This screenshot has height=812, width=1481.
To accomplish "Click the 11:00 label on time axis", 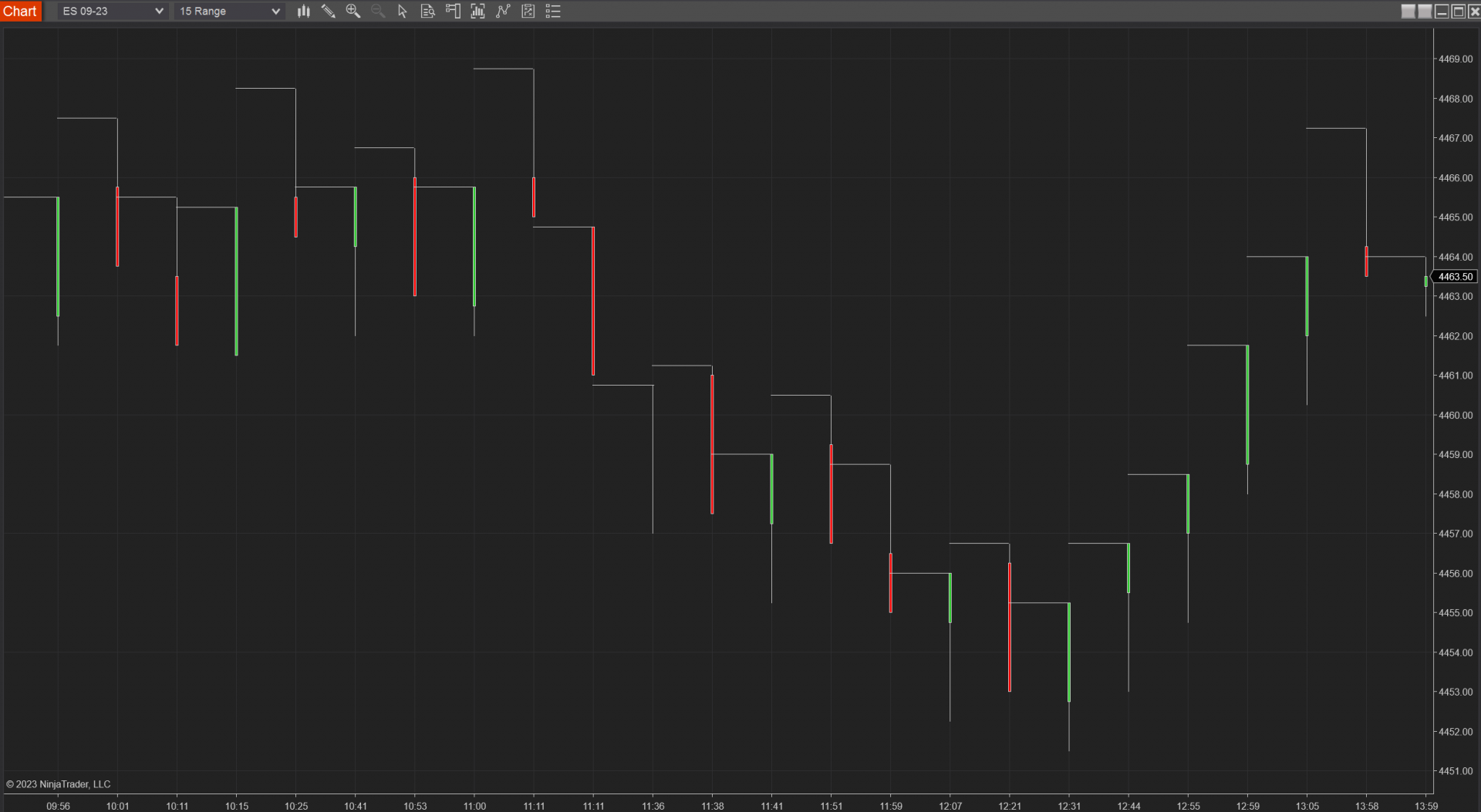I will [474, 806].
